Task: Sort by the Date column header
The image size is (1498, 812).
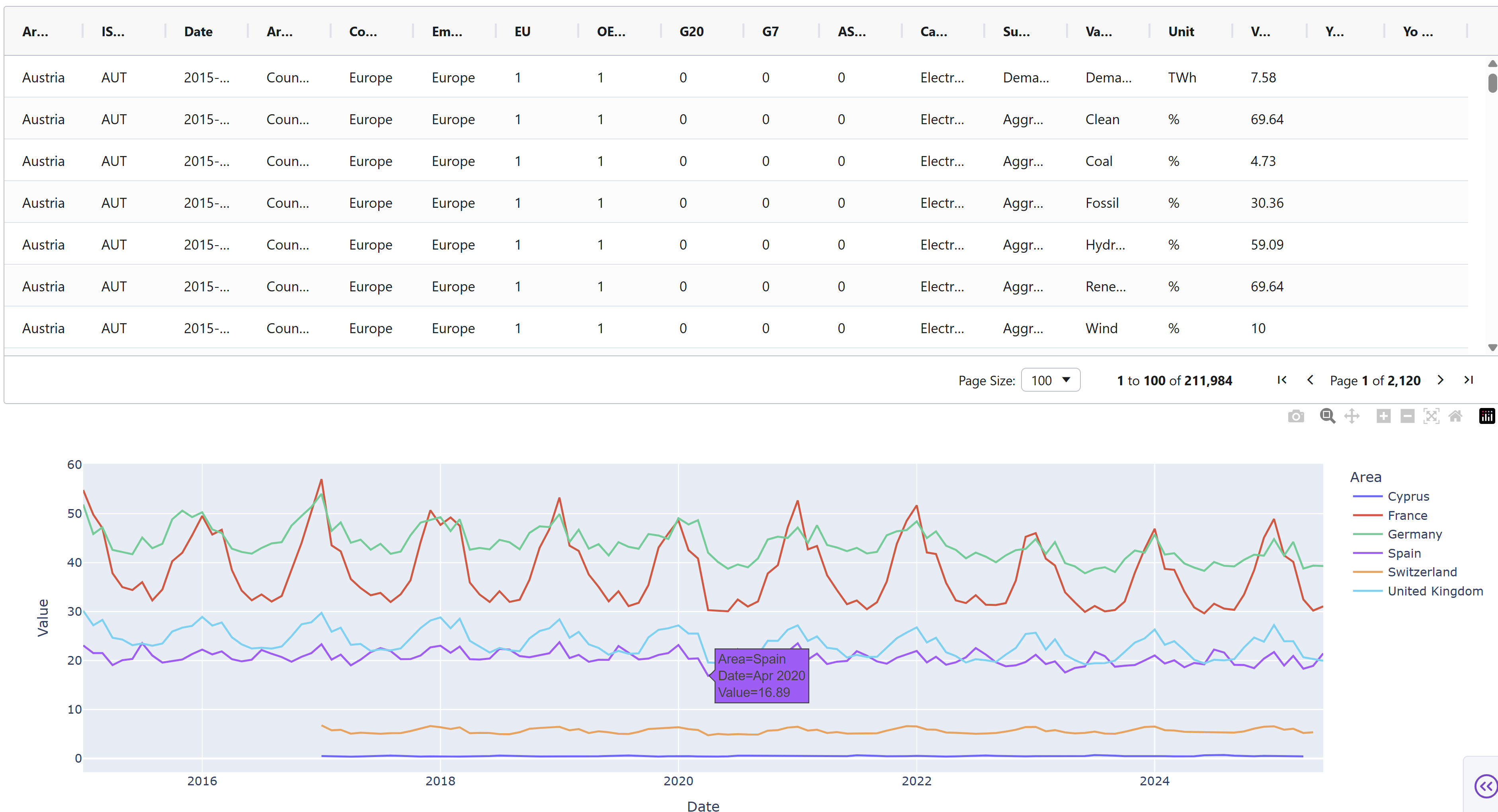Action: pyautogui.click(x=198, y=32)
